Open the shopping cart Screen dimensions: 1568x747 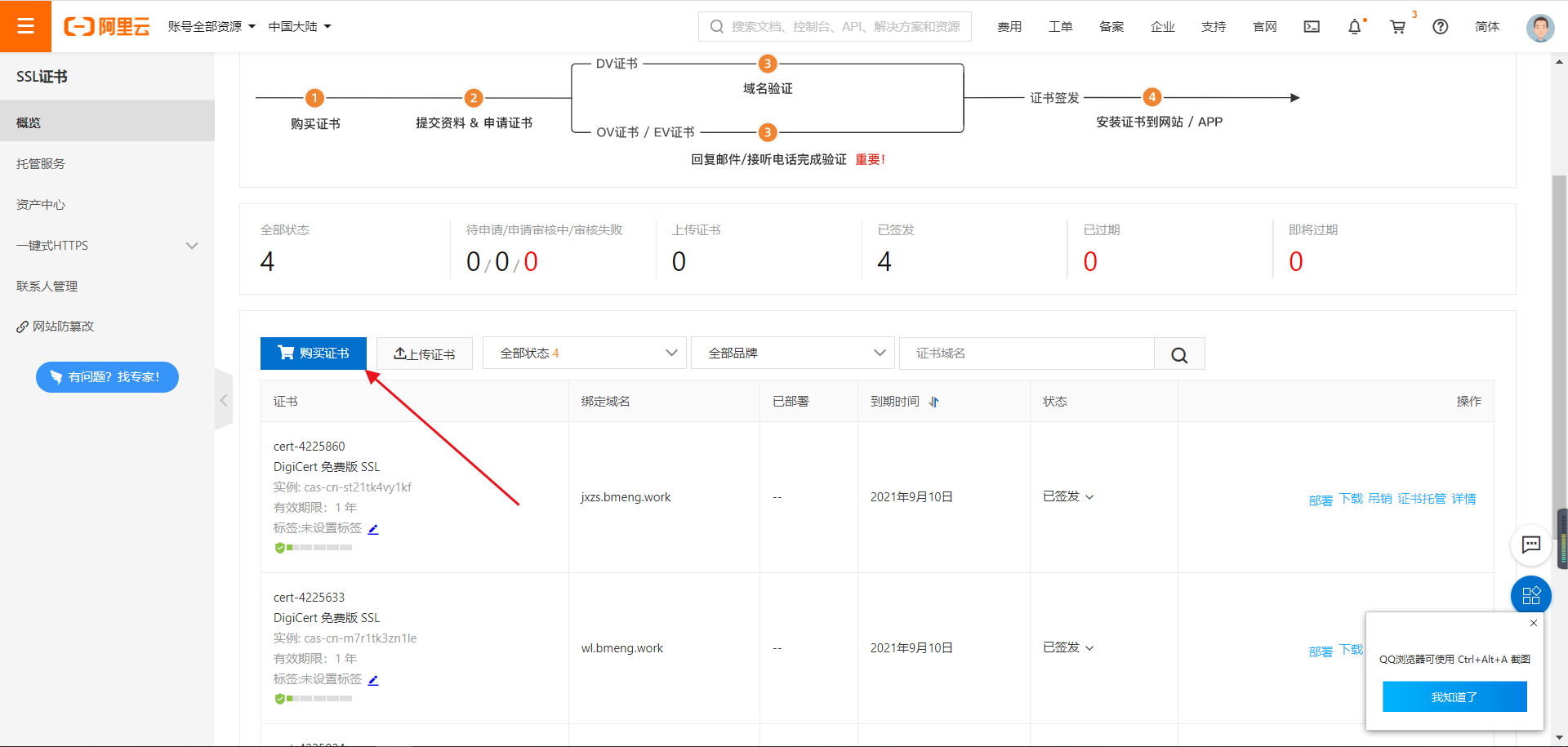[1397, 27]
